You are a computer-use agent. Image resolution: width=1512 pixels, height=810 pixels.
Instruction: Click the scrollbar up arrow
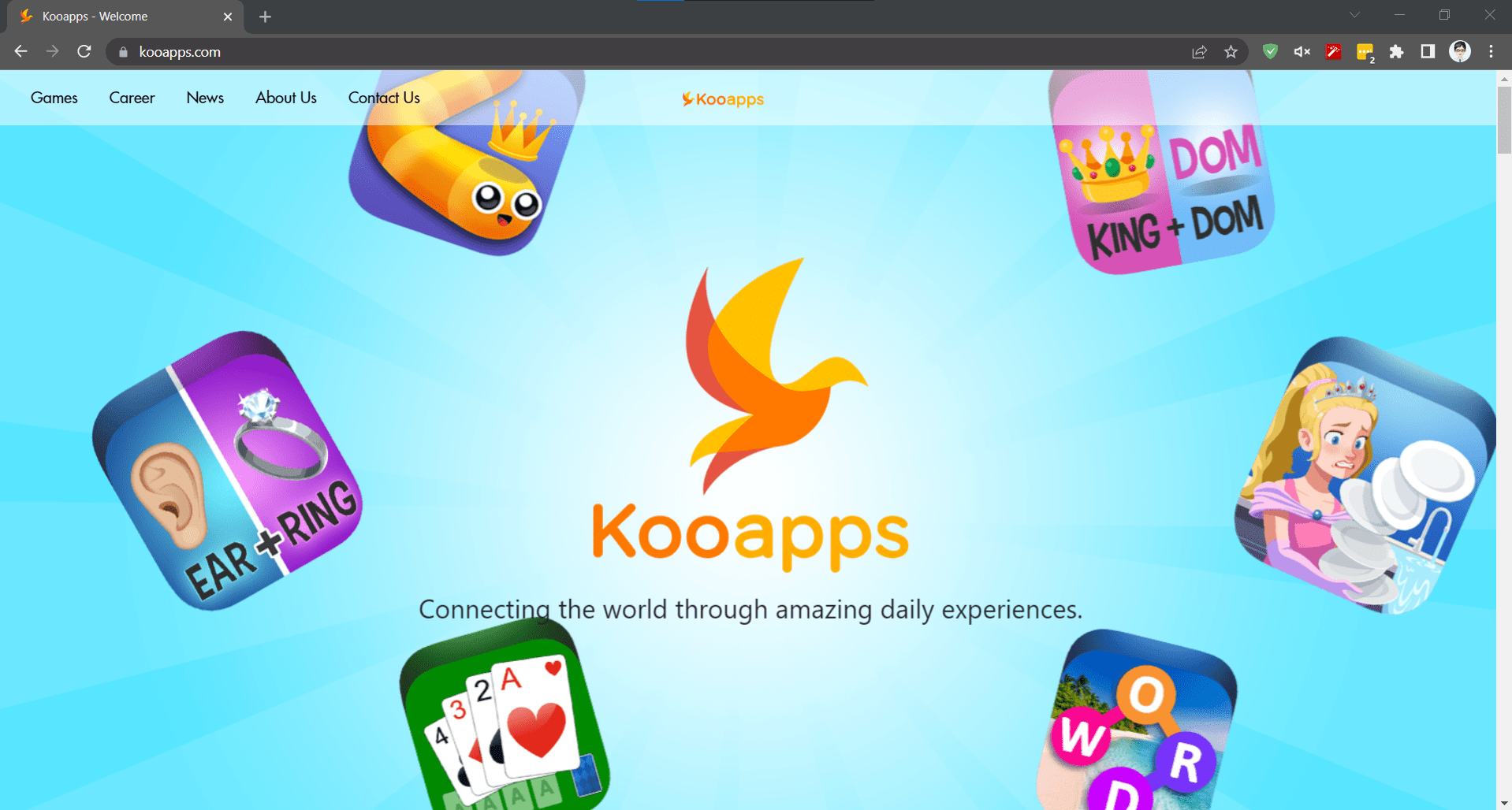click(1504, 78)
